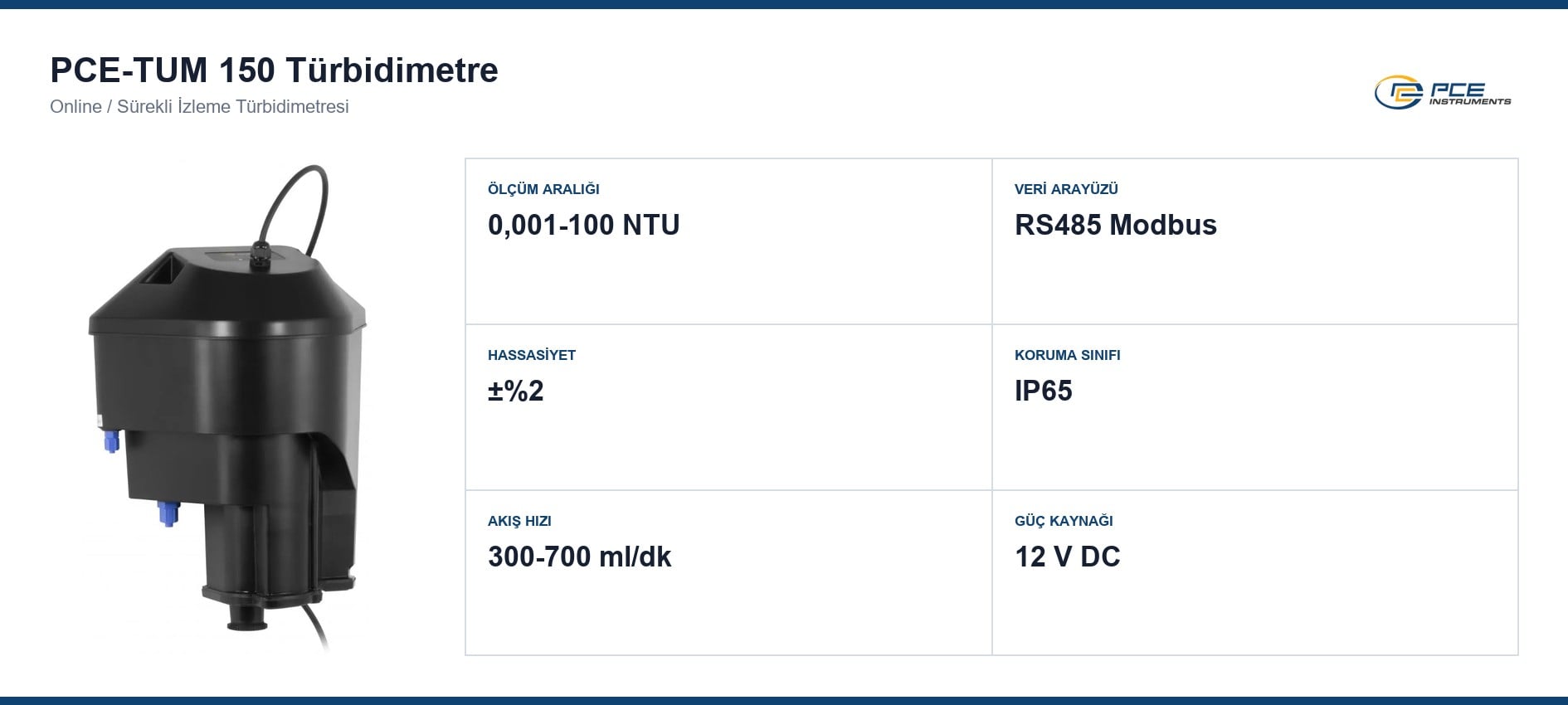The height and width of the screenshot is (705, 1568).
Task: Click the PCE Instruments logo
Action: coord(1443,93)
